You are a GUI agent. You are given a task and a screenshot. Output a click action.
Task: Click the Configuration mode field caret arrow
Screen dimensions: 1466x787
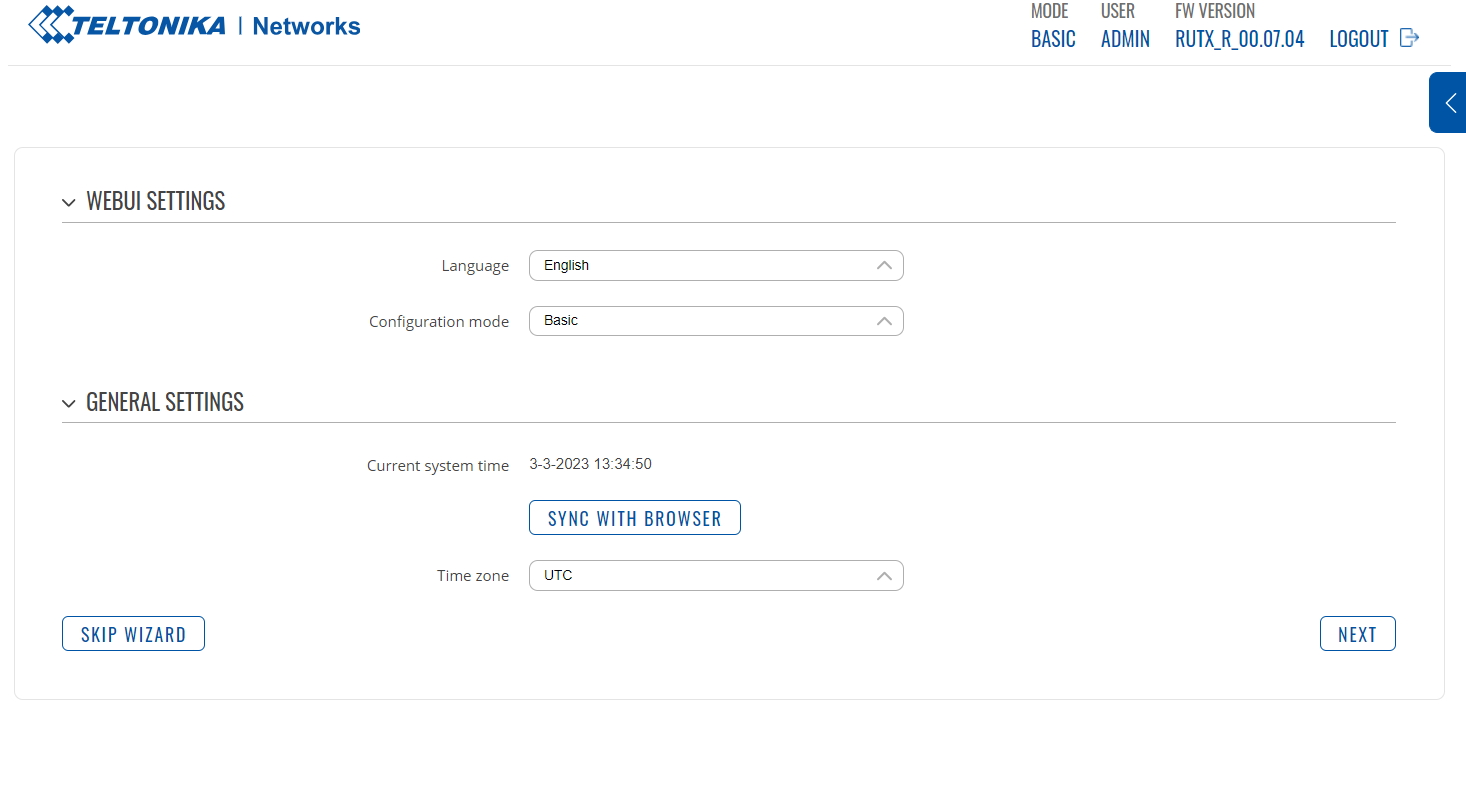(883, 321)
